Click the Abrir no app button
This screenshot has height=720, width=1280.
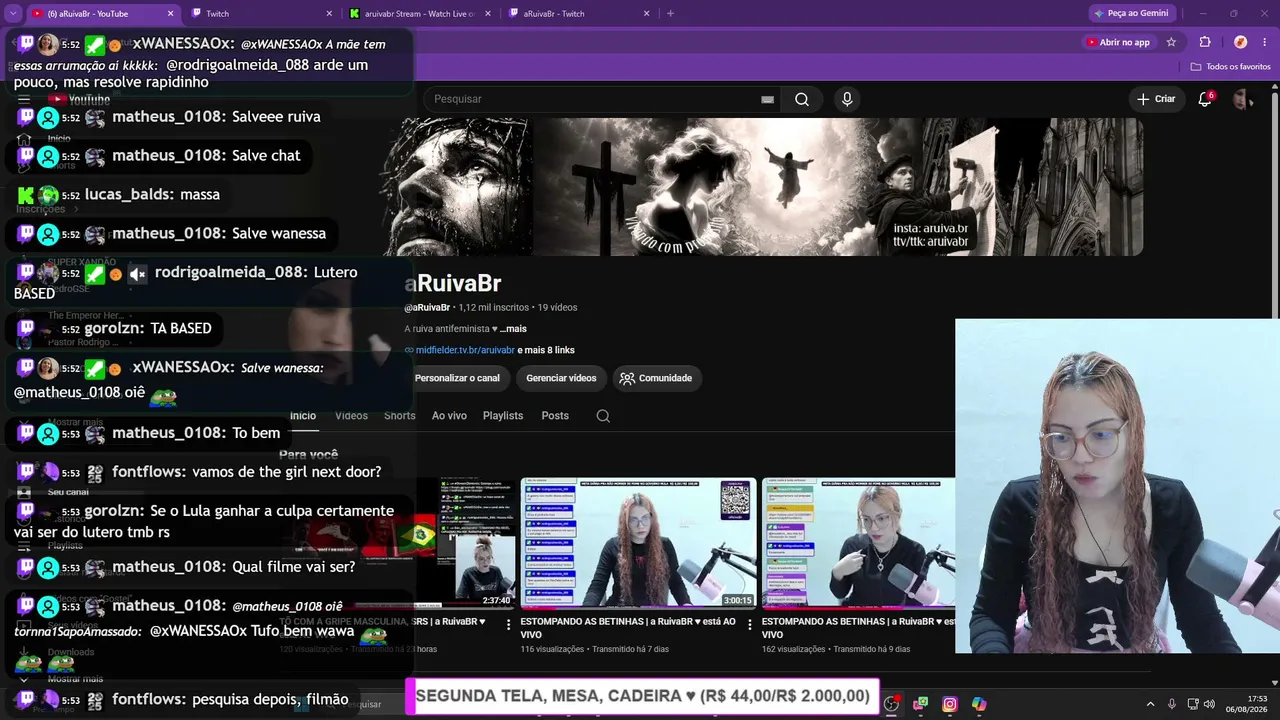(x=1118, y=42)
